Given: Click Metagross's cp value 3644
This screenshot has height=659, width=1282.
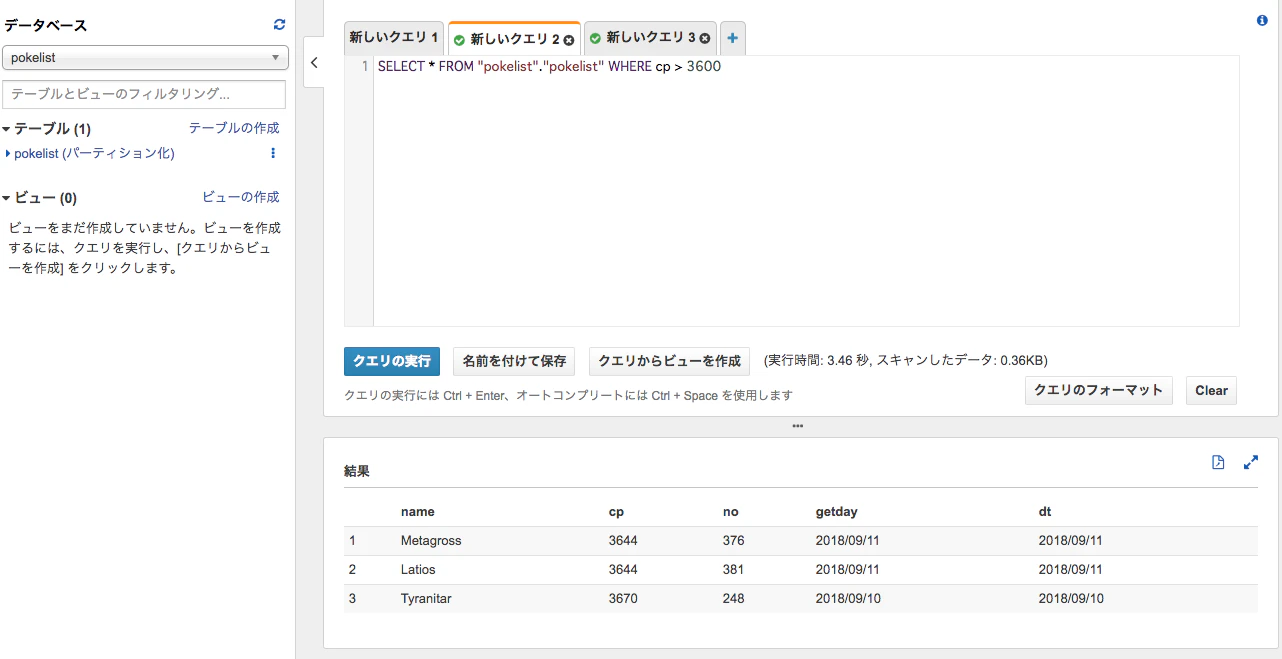Looking at the screenshot, I should point(623,541).
